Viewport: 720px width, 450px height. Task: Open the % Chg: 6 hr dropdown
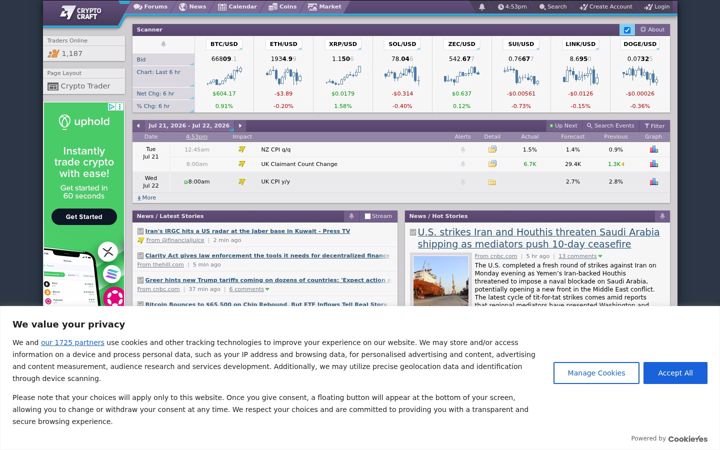(163, 106)
